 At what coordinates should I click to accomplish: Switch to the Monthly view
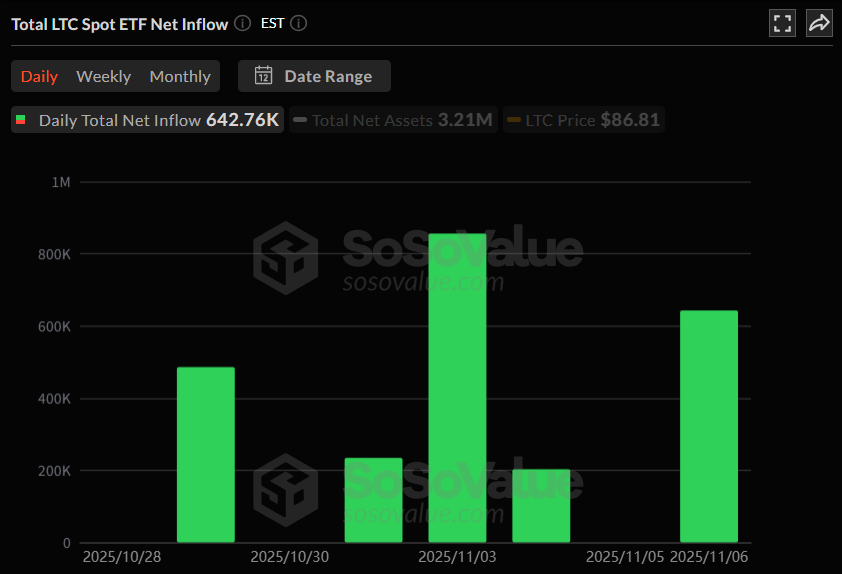[180, 76]
